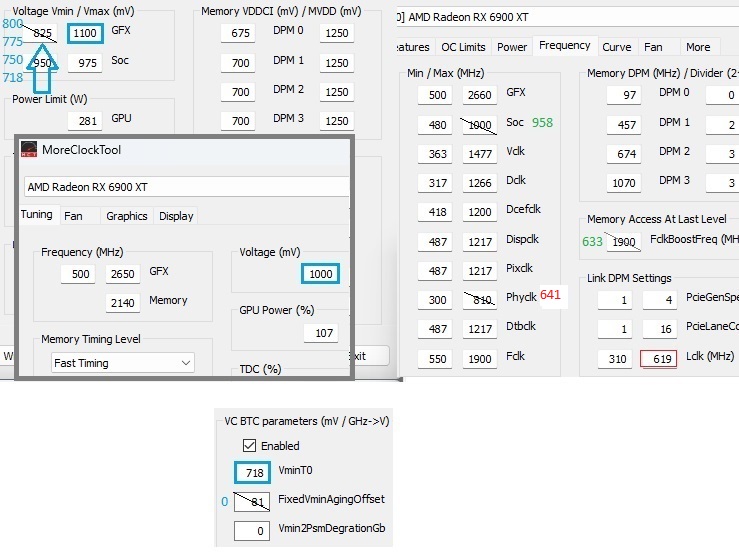Click the Phyclk min field 300
Screen dimensions: 739x560
tap(435, 300)
